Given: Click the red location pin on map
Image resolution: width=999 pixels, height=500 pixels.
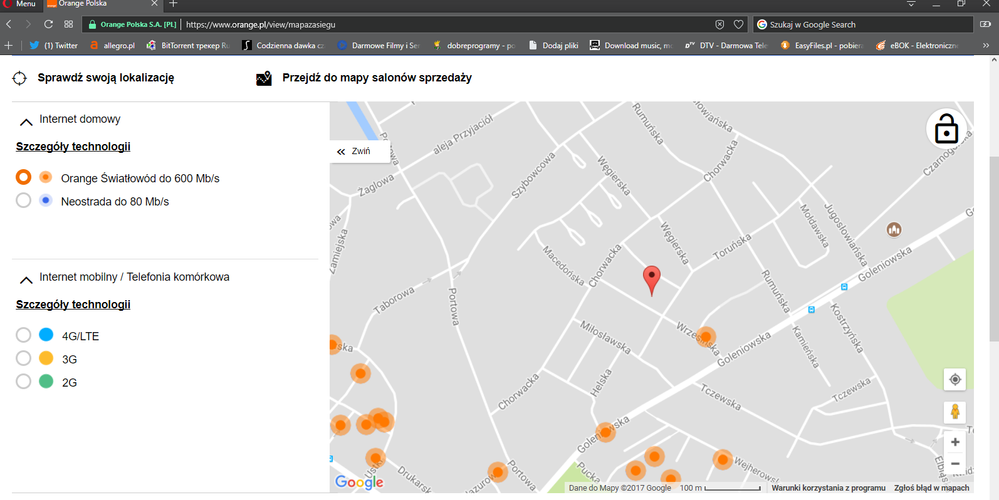Looking at the screenshot, I should [x=651, y=280].
